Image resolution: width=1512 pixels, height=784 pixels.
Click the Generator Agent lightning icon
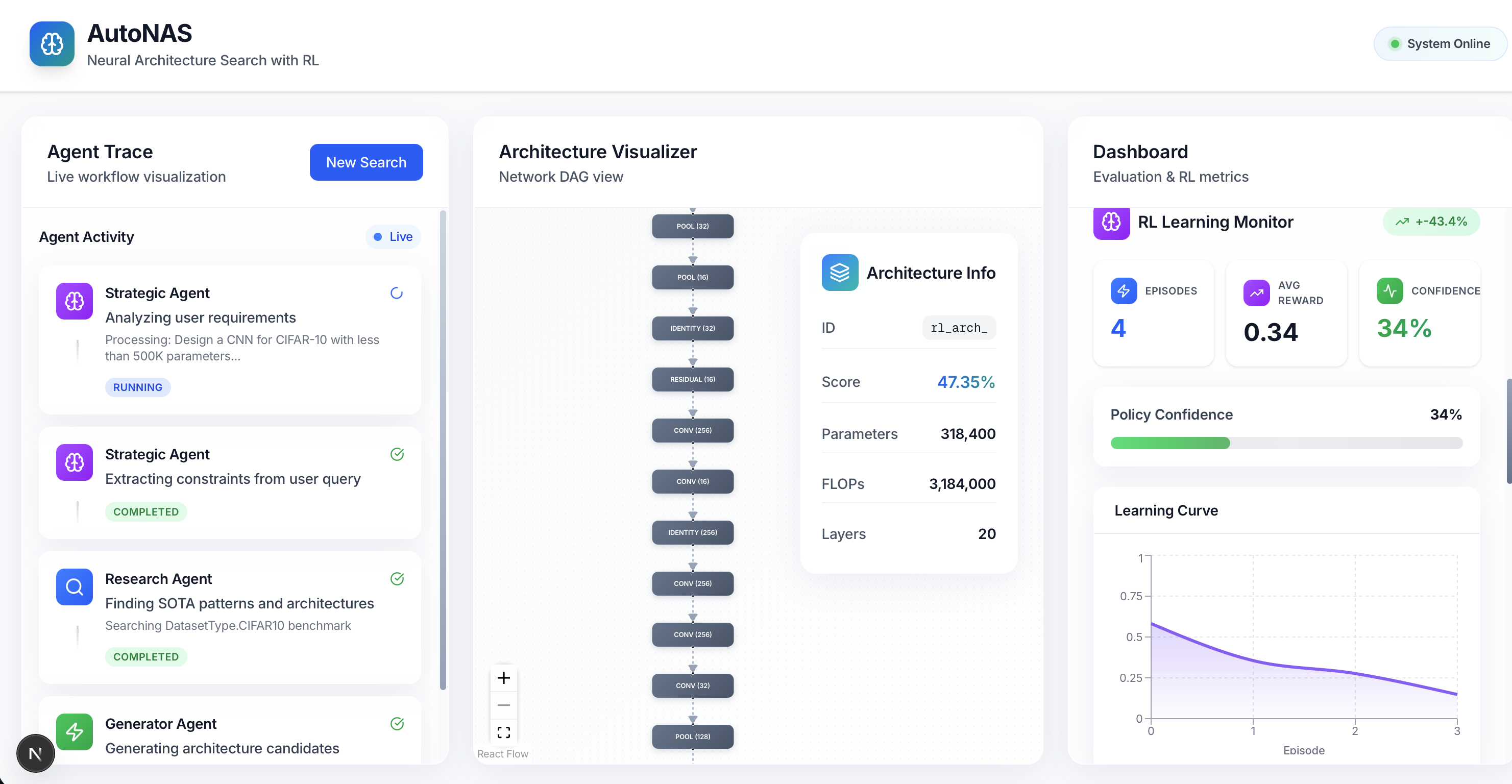coord(74,731)
